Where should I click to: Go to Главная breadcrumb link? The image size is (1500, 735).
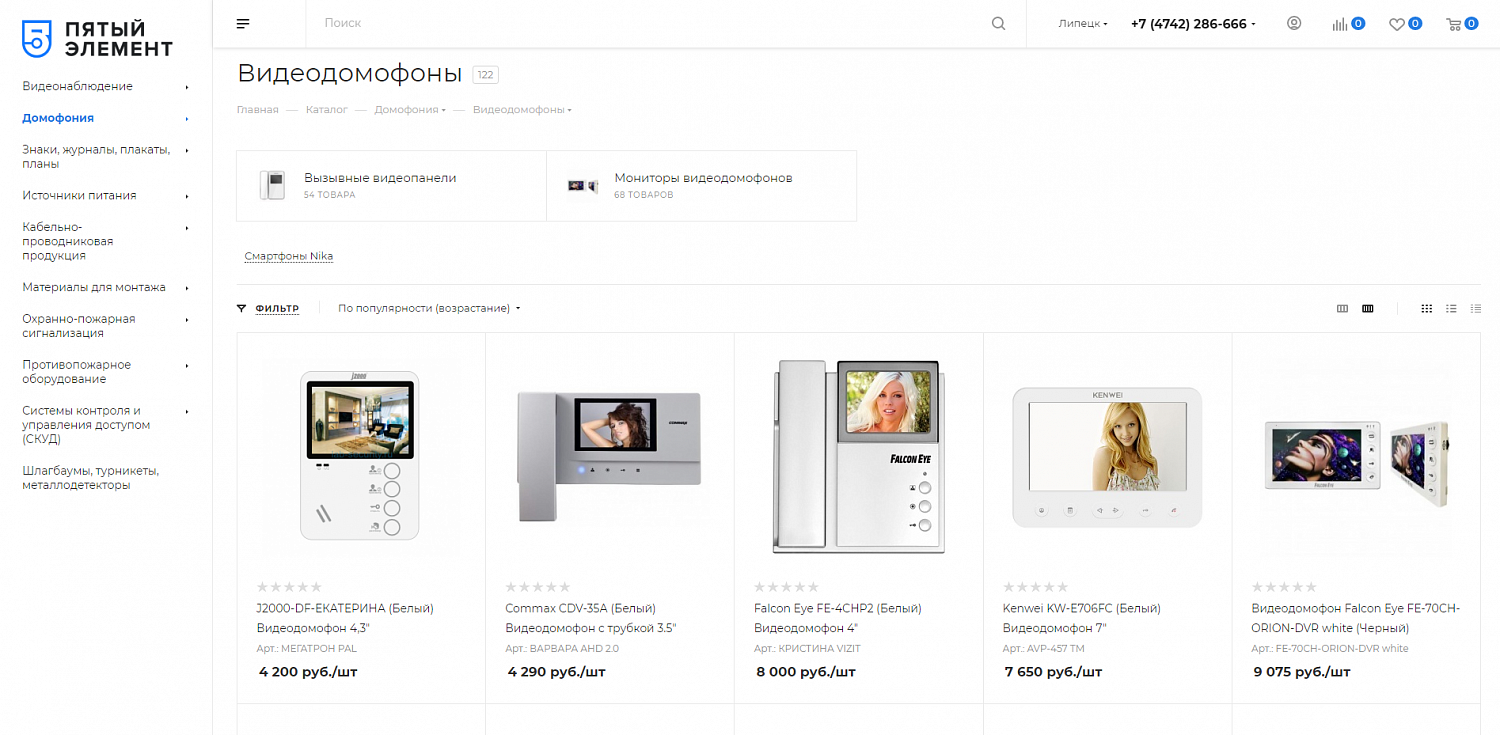[x=258, y=110]
